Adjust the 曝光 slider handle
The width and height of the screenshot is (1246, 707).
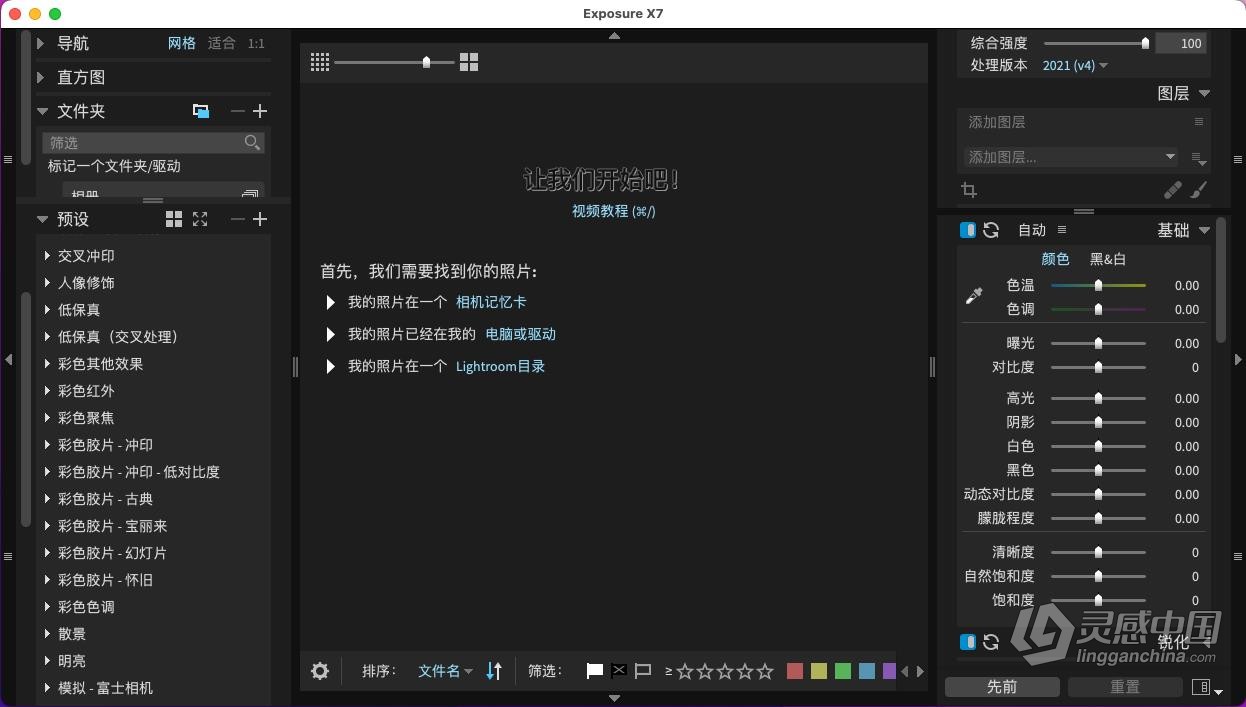tap(1098, 343)
